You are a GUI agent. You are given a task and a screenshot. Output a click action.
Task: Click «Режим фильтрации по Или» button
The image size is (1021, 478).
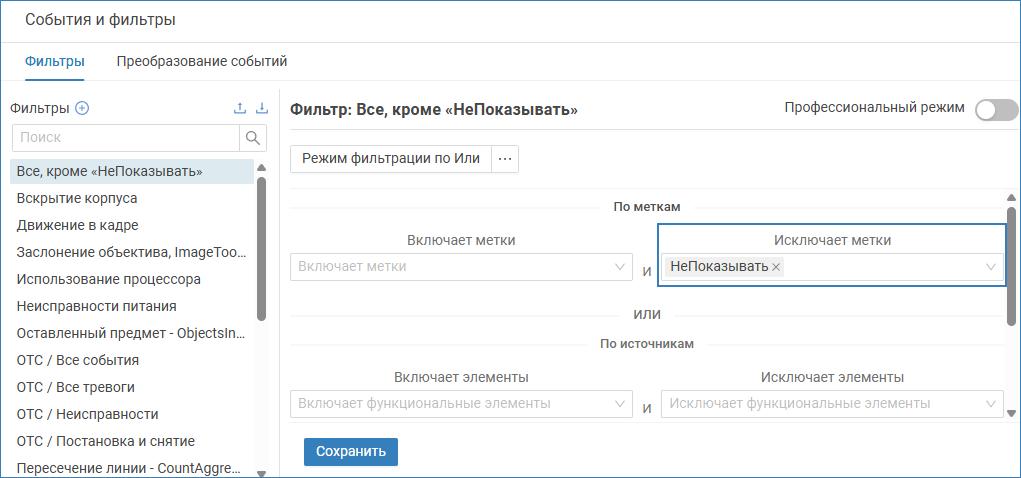click(391, 159)
